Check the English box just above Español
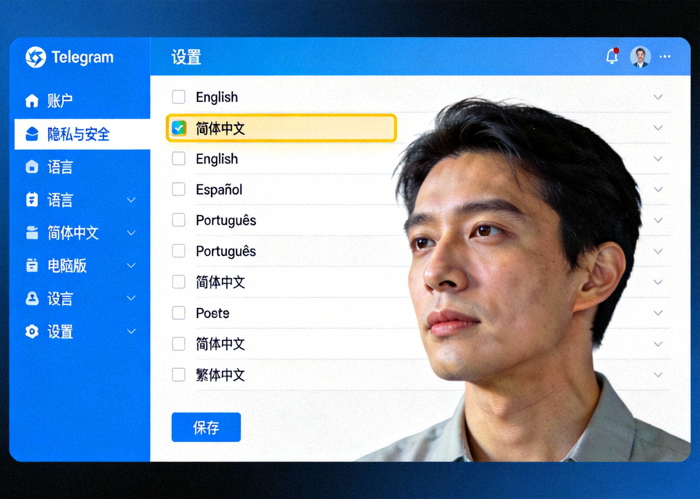 point(179,158)
